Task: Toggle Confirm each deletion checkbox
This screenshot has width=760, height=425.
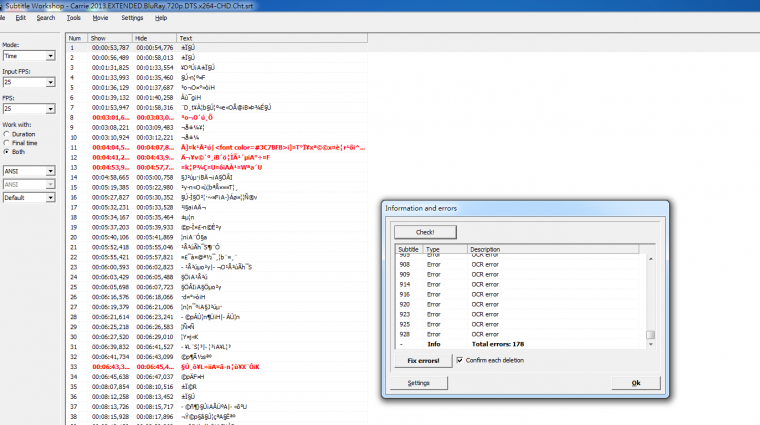Action: coord(459,360)
